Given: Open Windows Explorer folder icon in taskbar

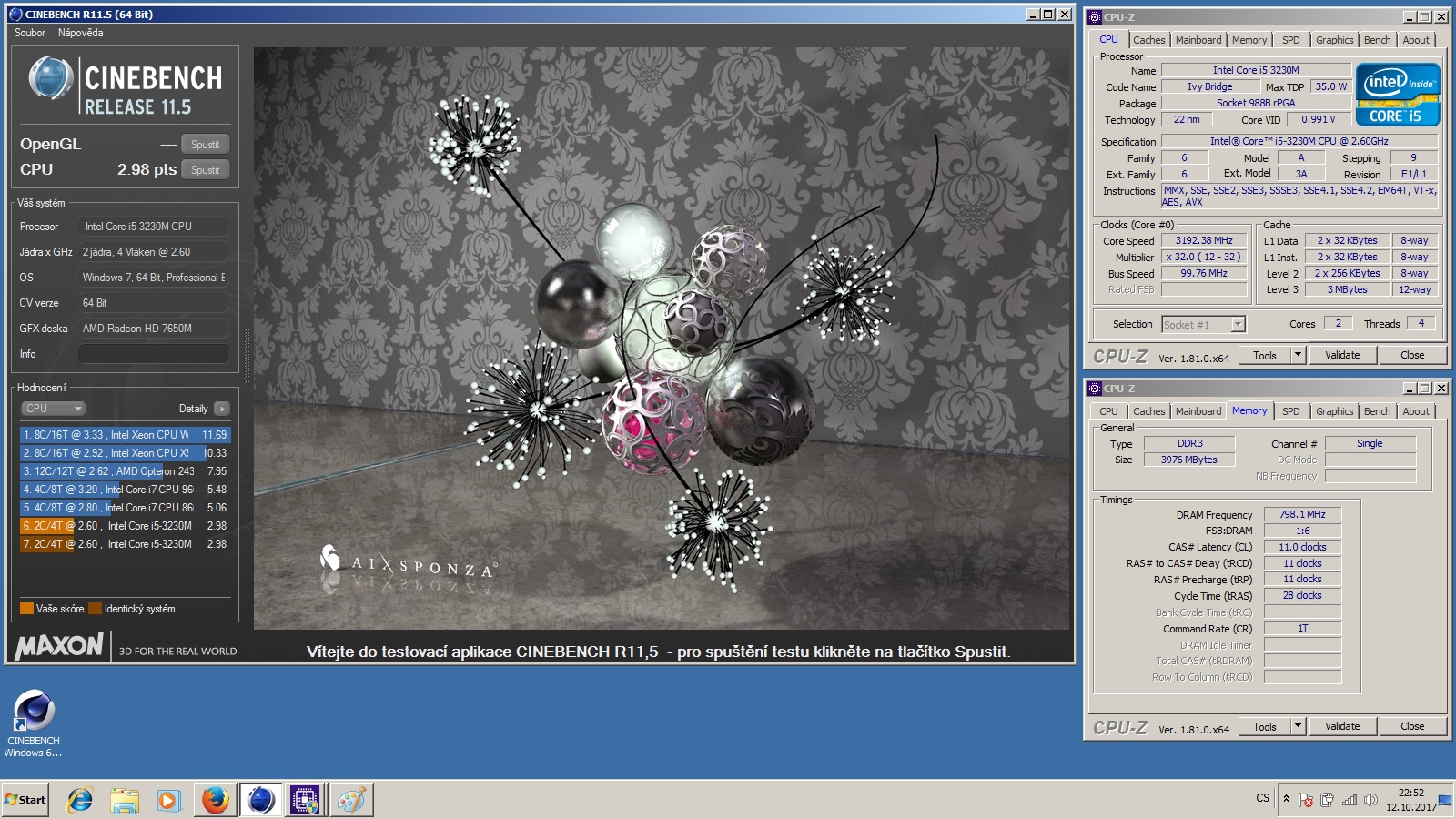Looking at the screenshot, I should coord(125,800).
